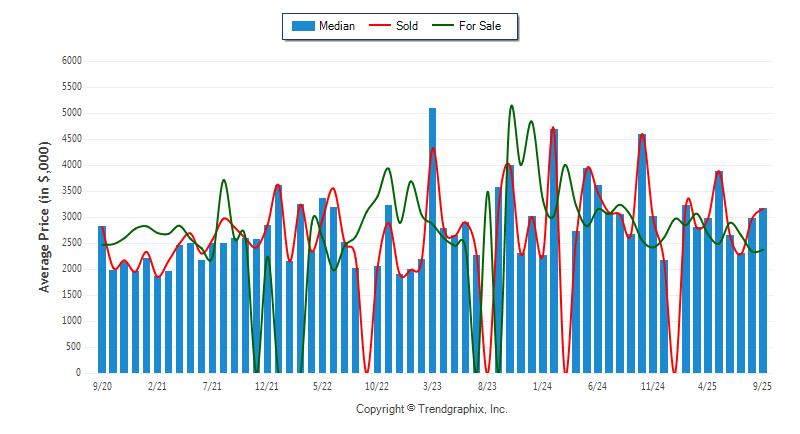Image resolution: width=800 pixels, height=434 pixels.
Task: Click the Average Price y-axis title
Action: click(x=44, y=216)
